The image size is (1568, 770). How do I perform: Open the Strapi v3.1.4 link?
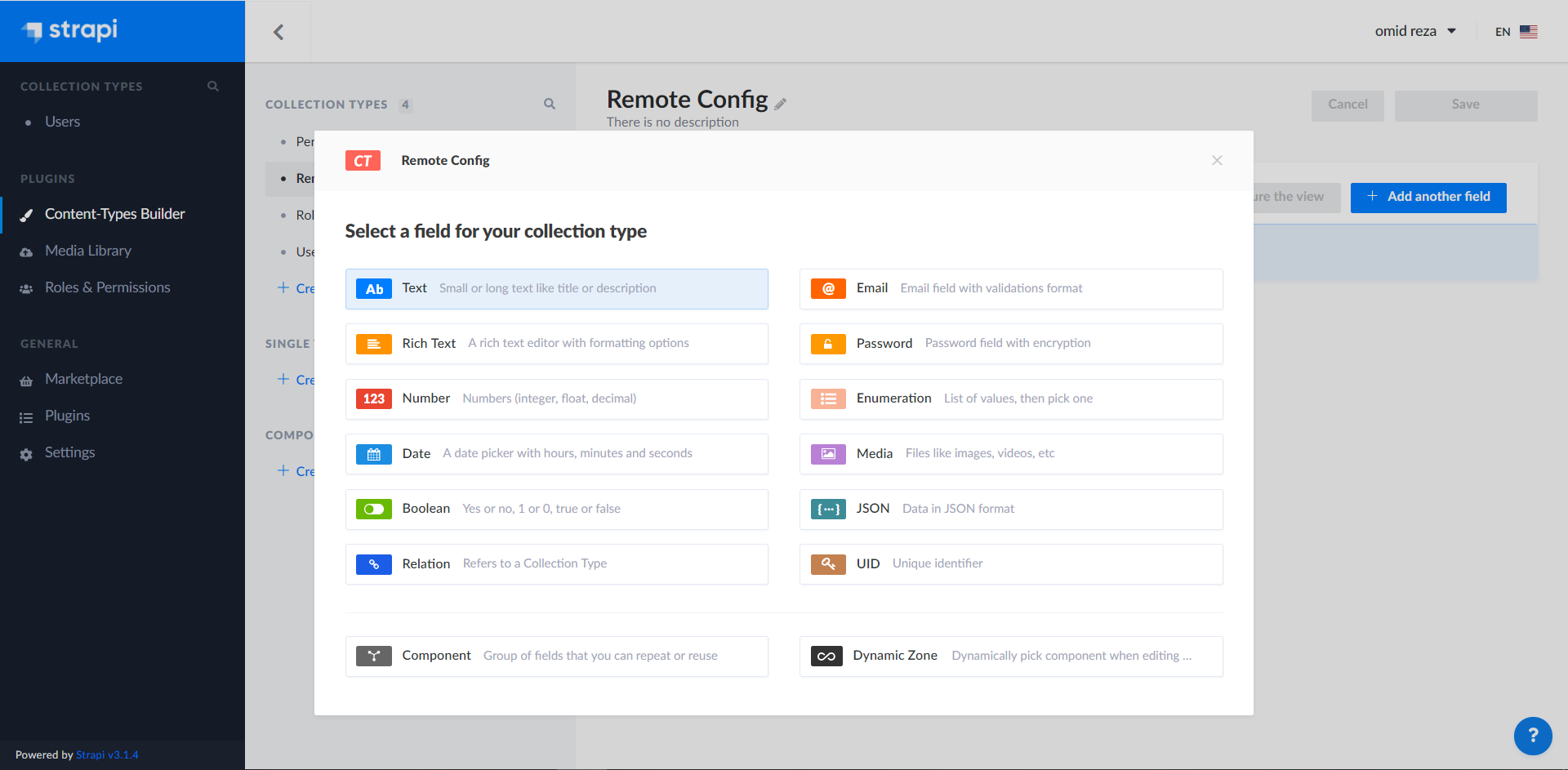tap(107, 754)
